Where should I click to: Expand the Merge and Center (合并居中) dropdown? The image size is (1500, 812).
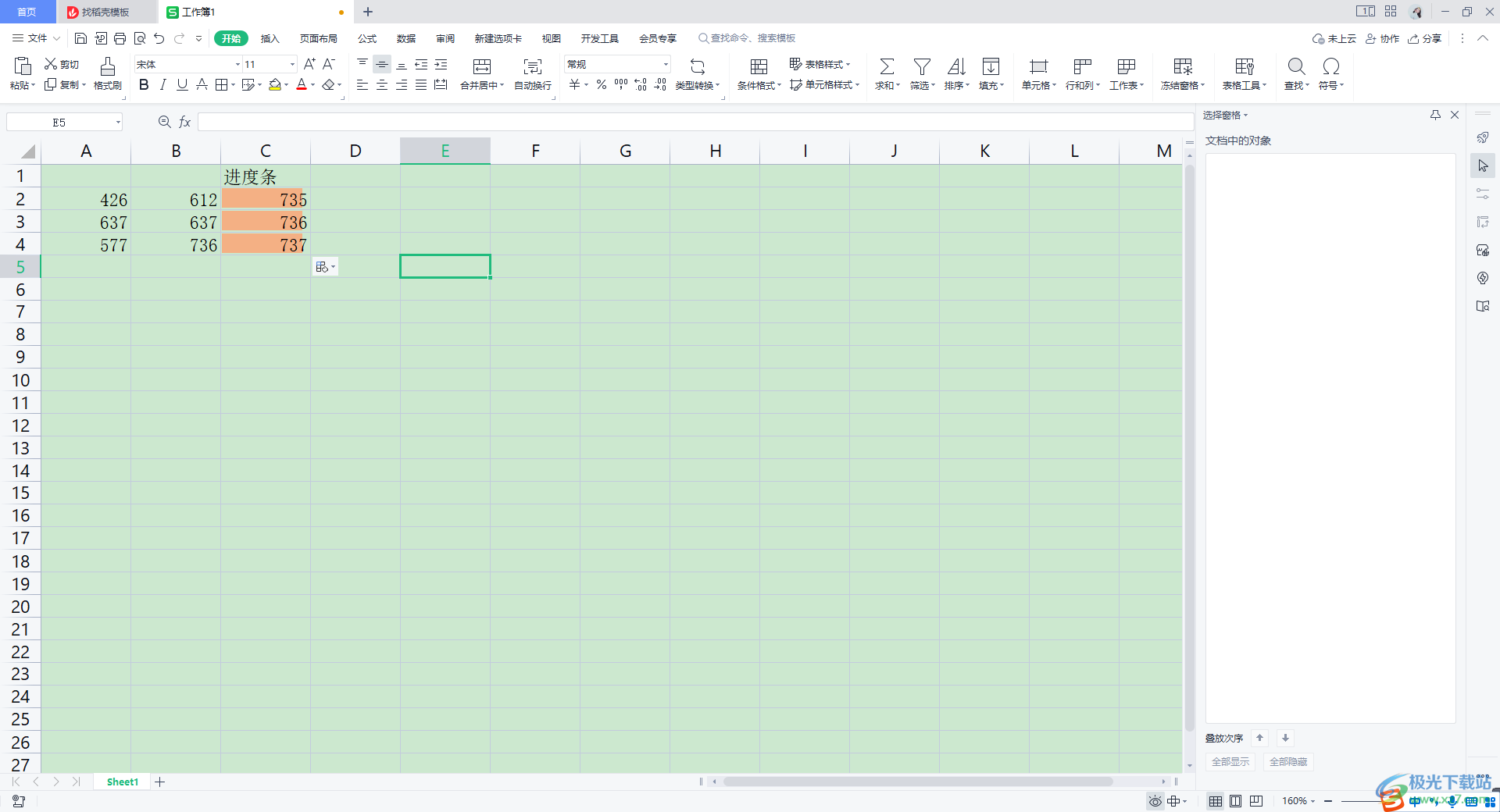point(502,85)
